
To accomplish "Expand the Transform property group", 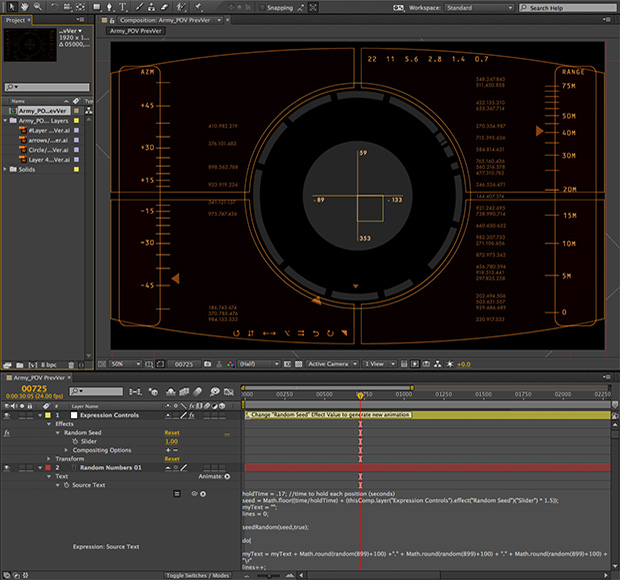I will point(49,459).
